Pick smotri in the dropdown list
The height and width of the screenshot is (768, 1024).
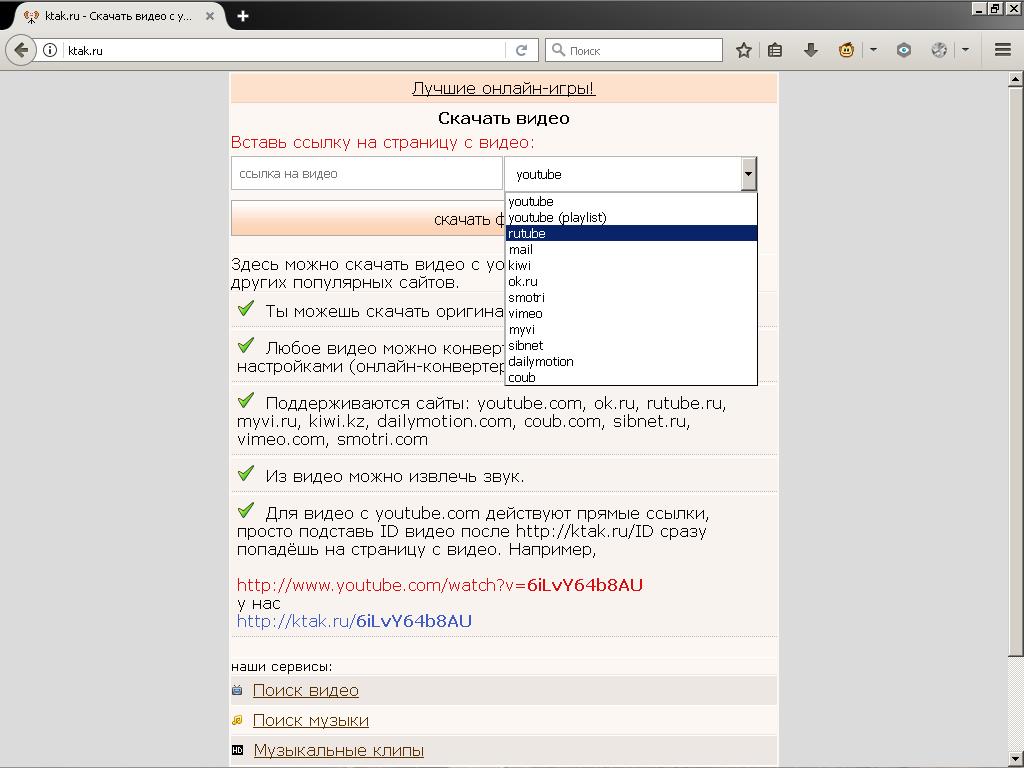point(632,297)
